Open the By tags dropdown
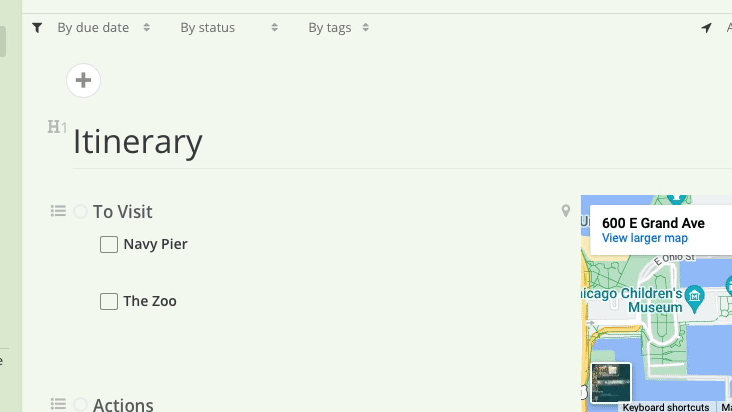This screenshot has width=732, height=412. pos(339,28)
